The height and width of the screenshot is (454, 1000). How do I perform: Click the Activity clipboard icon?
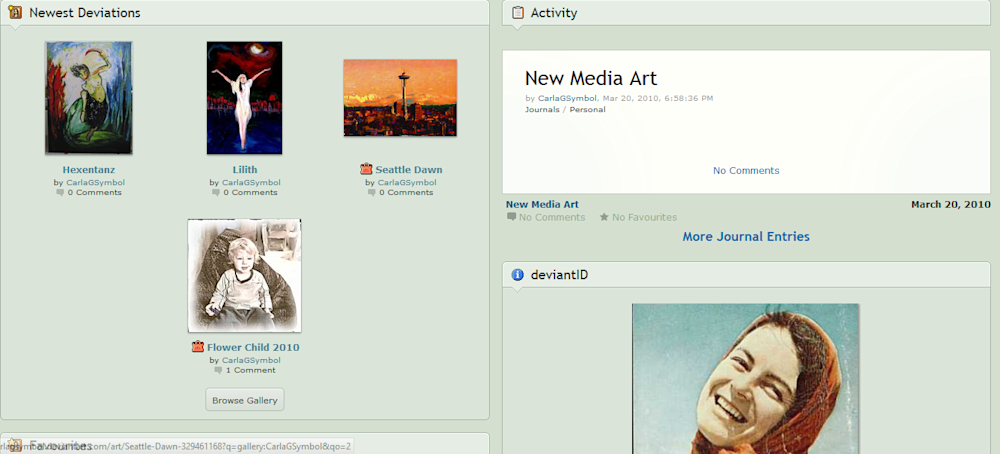(x=517, y=13)
